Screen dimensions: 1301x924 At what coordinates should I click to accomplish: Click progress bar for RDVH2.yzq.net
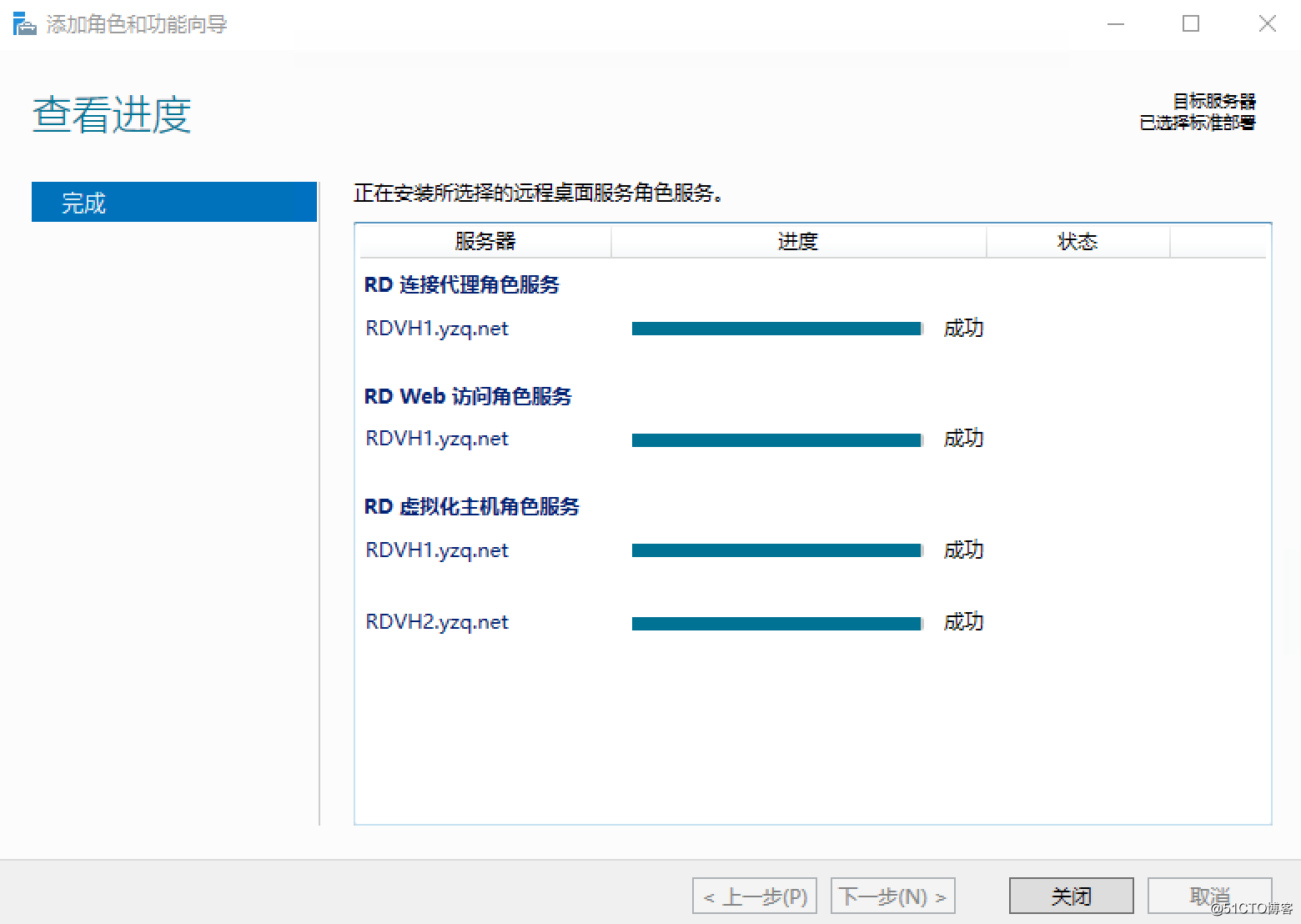[x=777, y=623]
